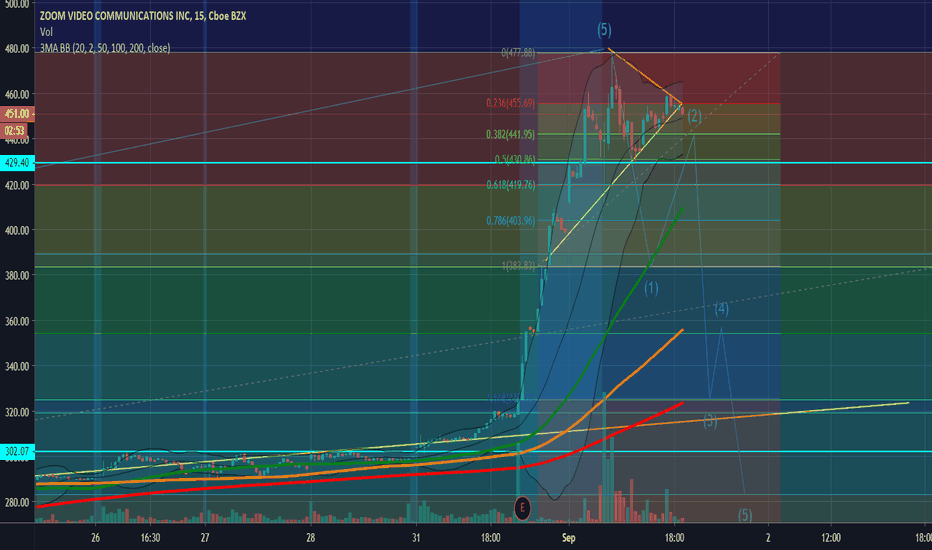This screenshot has width=932, height=550.
Task: Click the 280.00 price axis label
Action: [17, 502]
